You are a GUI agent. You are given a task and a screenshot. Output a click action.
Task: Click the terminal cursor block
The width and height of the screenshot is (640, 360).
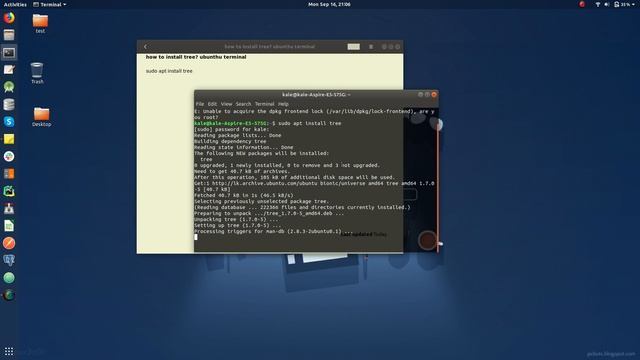196,237
